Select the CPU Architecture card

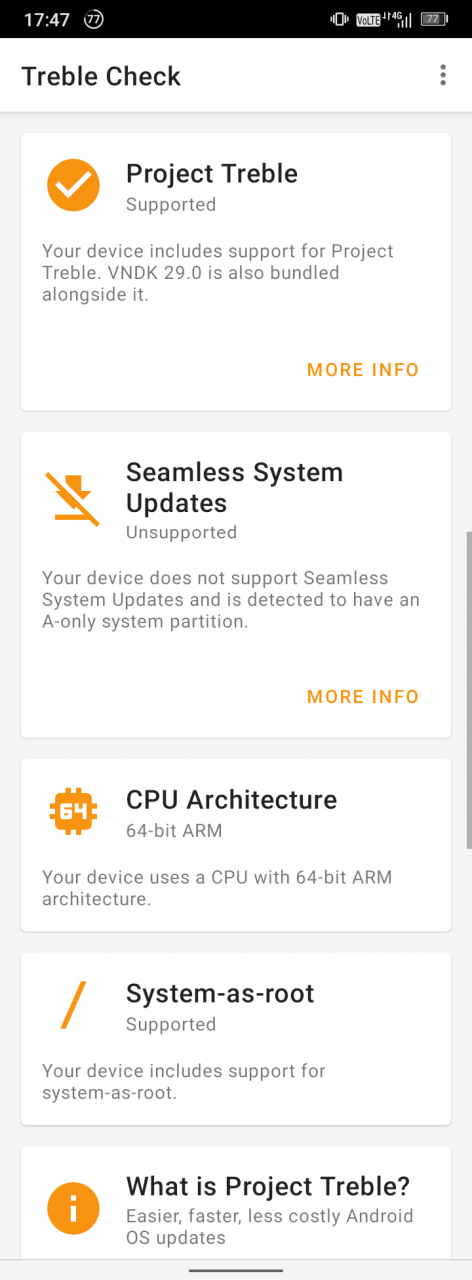[236, 845]
